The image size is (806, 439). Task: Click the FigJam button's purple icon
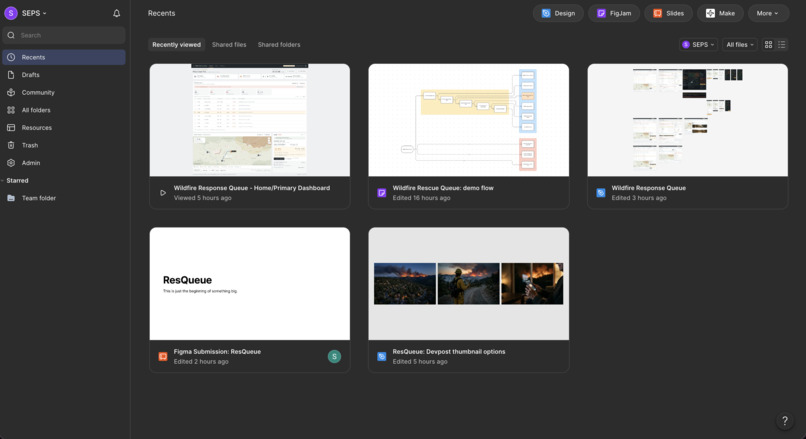601,13
